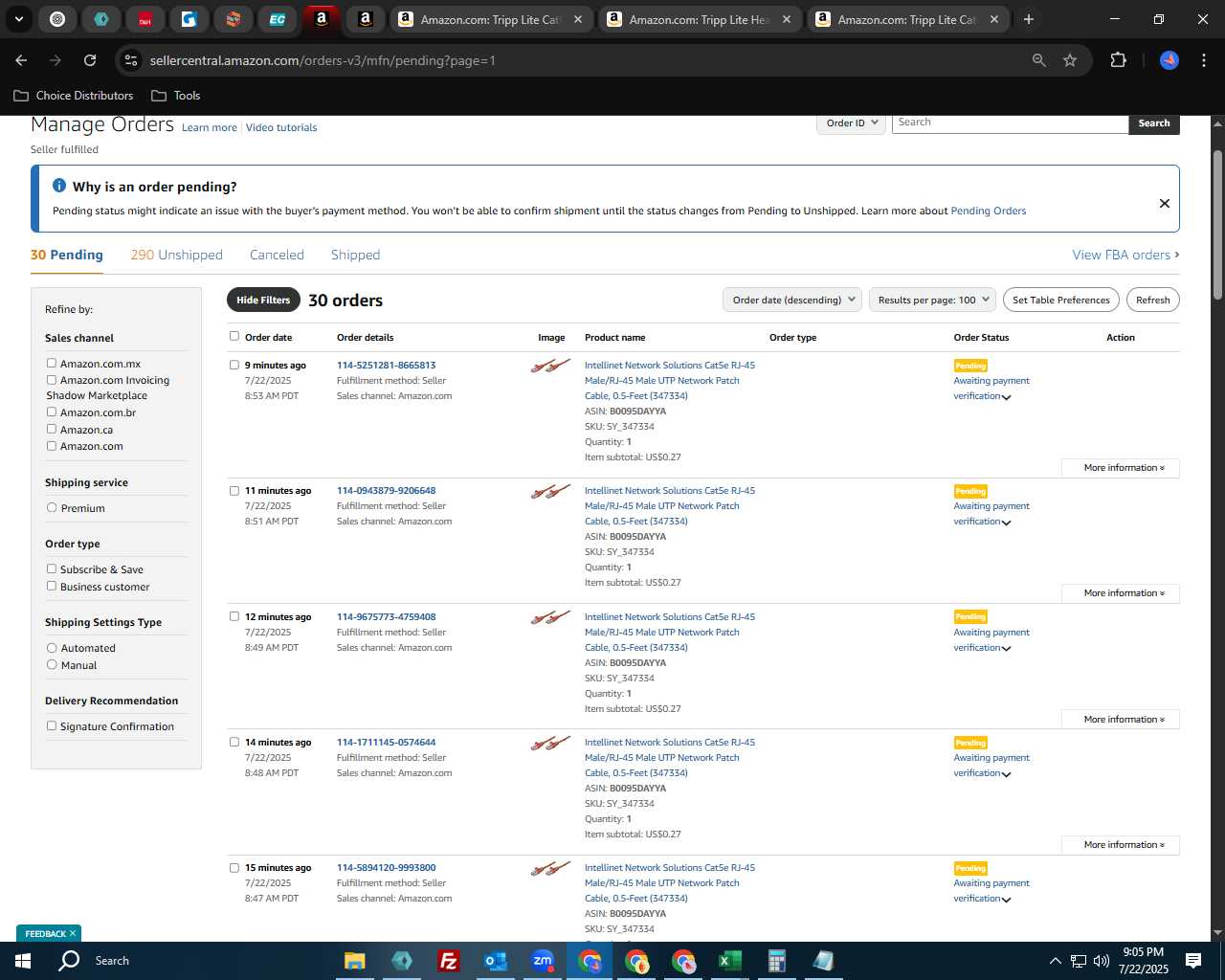Screen dimensions: 1225x980
Task: Switch to the Canceled orders tab
Action: click(277, 255)
